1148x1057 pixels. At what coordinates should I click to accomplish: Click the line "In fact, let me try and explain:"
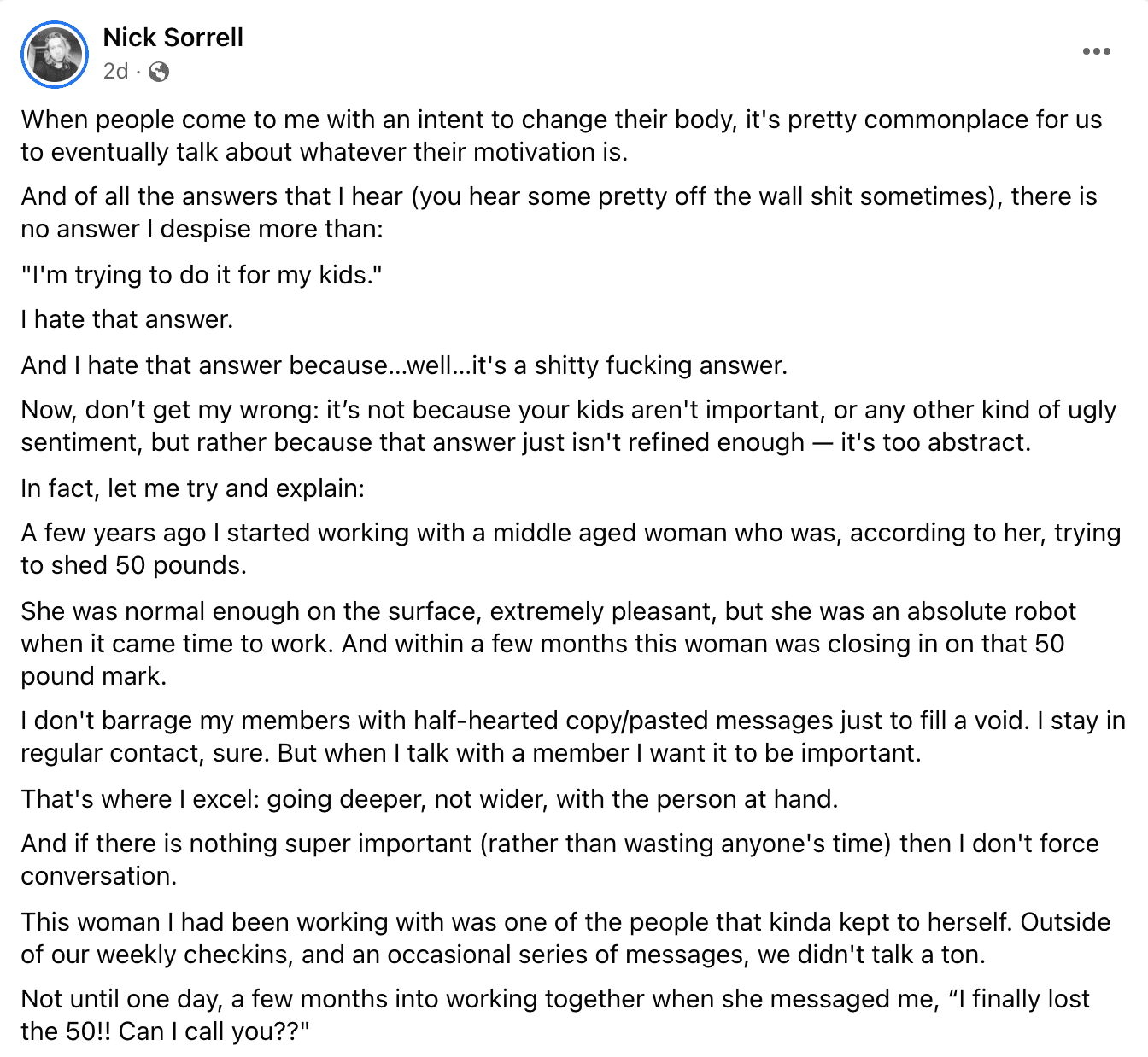click(x=193, y=488)
